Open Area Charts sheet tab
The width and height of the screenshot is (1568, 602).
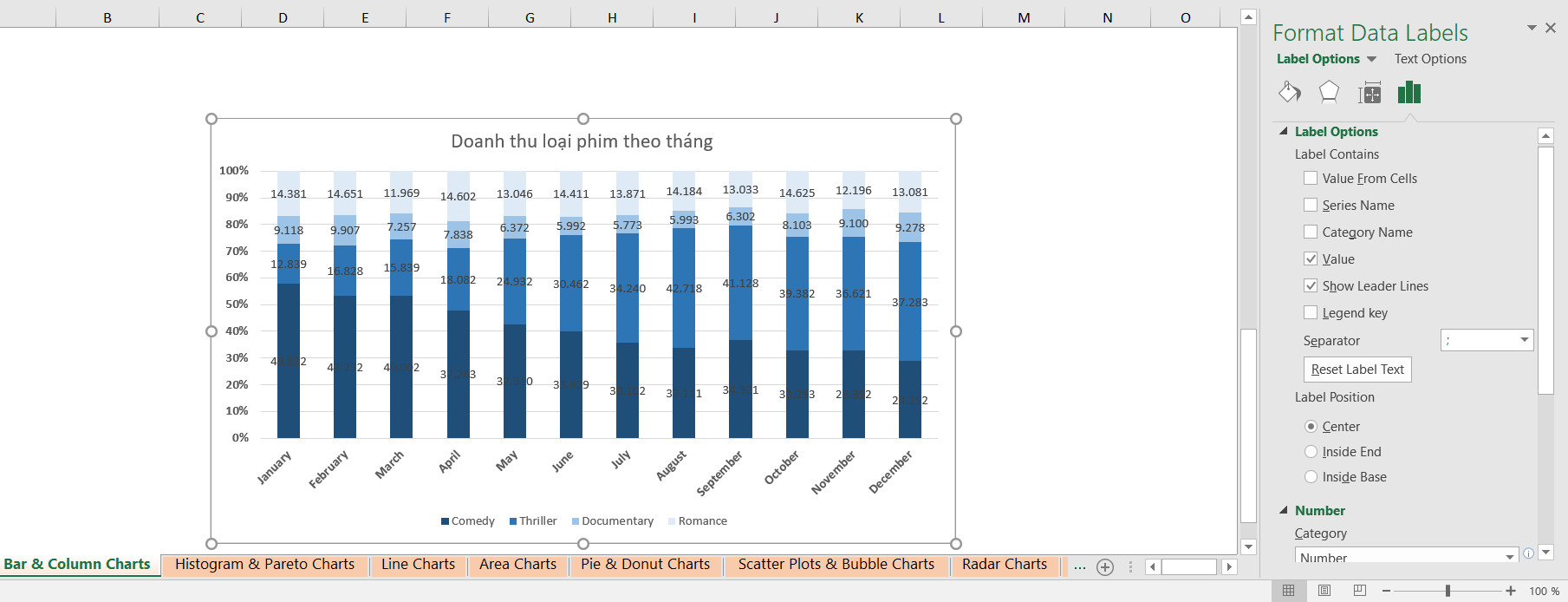click(517, 564)
